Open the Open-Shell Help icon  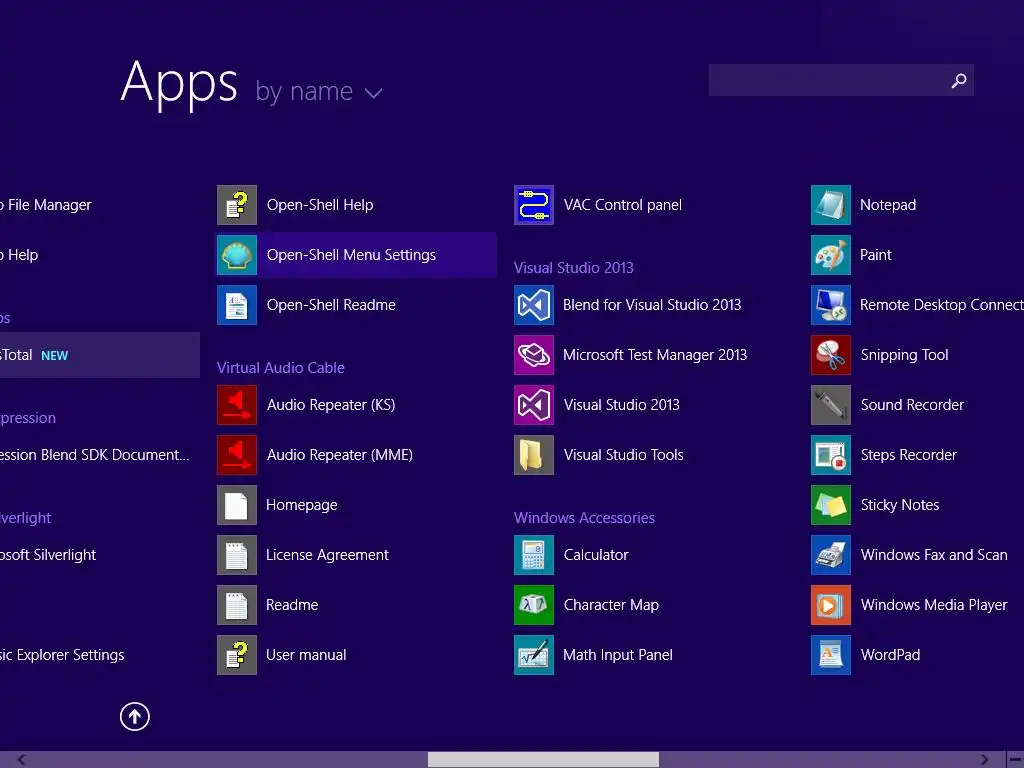pyautogui.click(x=236, y=205)
